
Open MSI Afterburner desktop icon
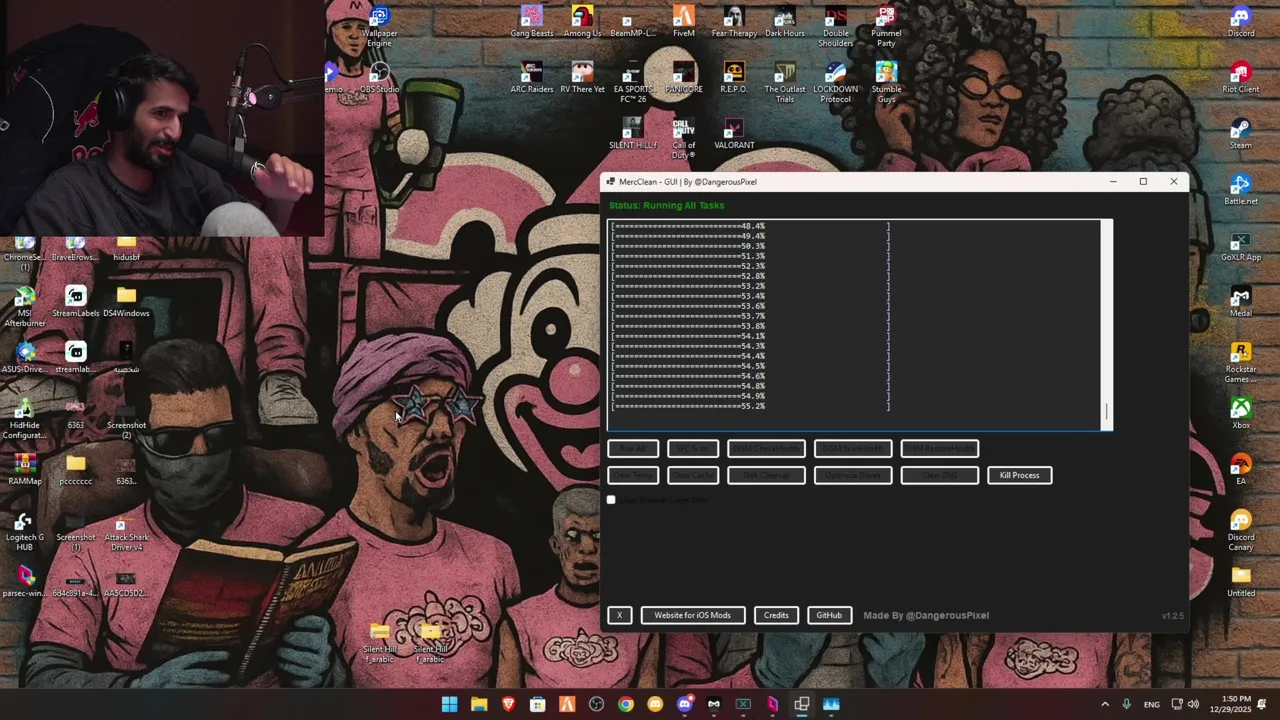pyautogui.click(x=24, y=306)
